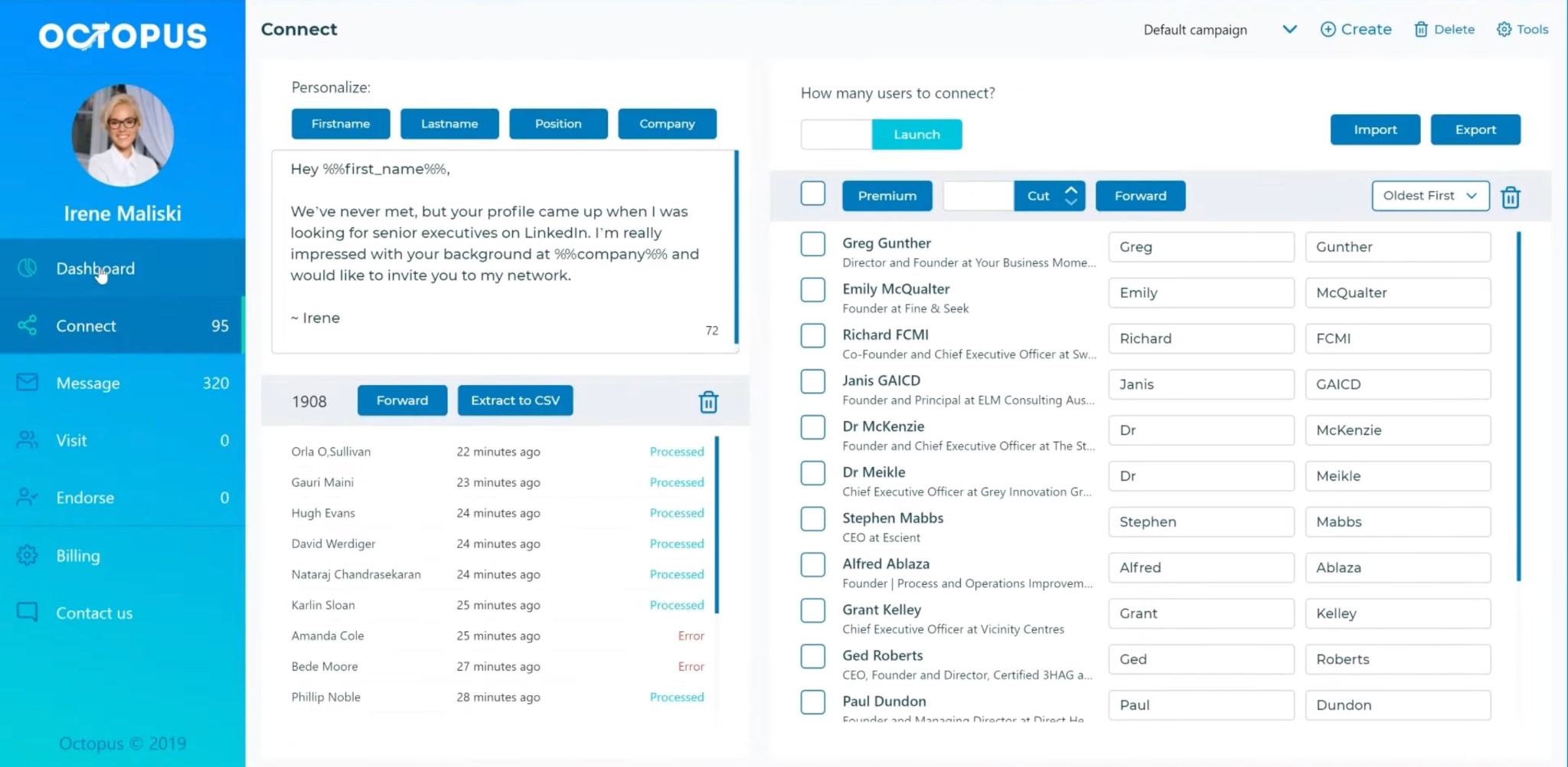The image size is (1568, 767).
Task: Click the Octopus logo
Action: pos(122,36)
